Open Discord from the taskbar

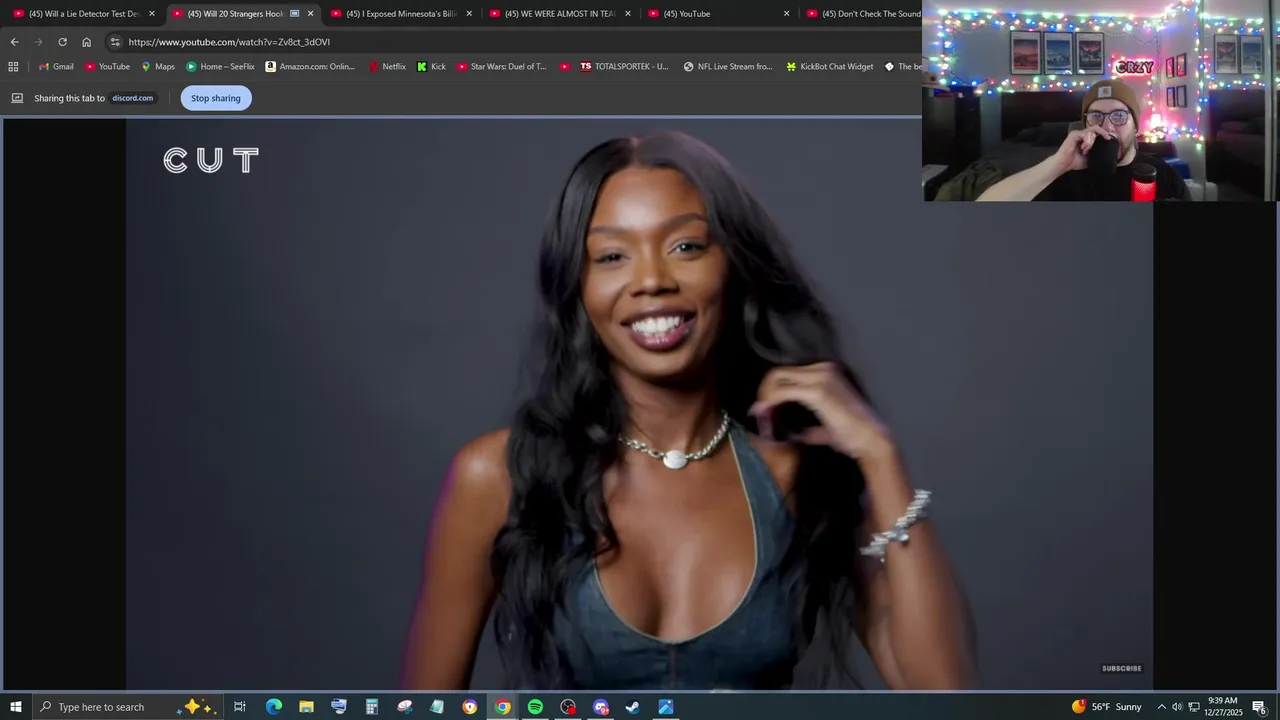click(601, 707)
